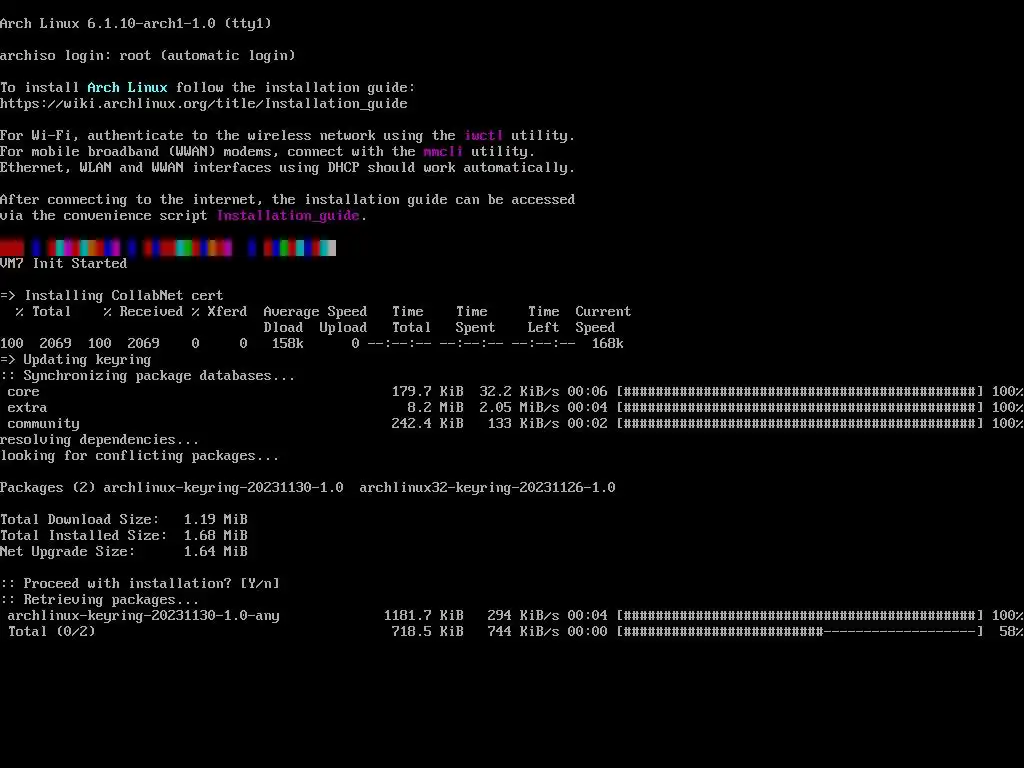Click the extra download progress bar

[x=800, y=408]
